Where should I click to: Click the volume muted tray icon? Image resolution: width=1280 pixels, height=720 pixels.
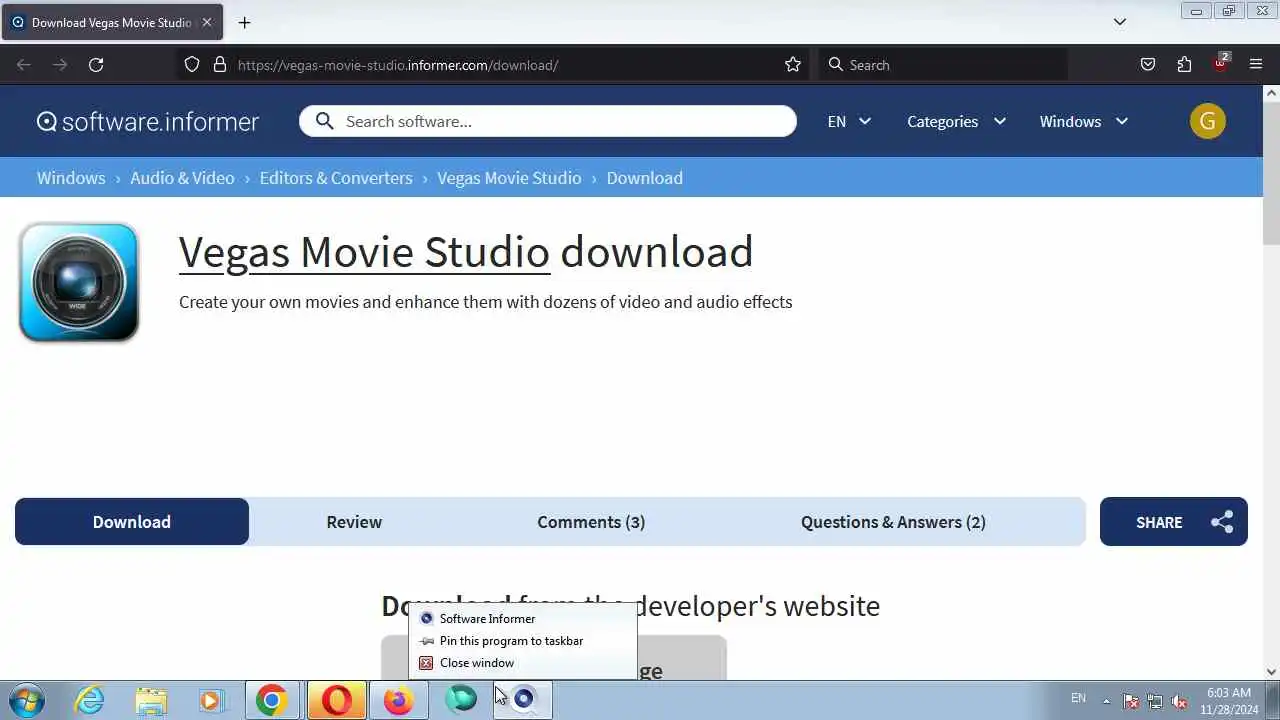1179,701
